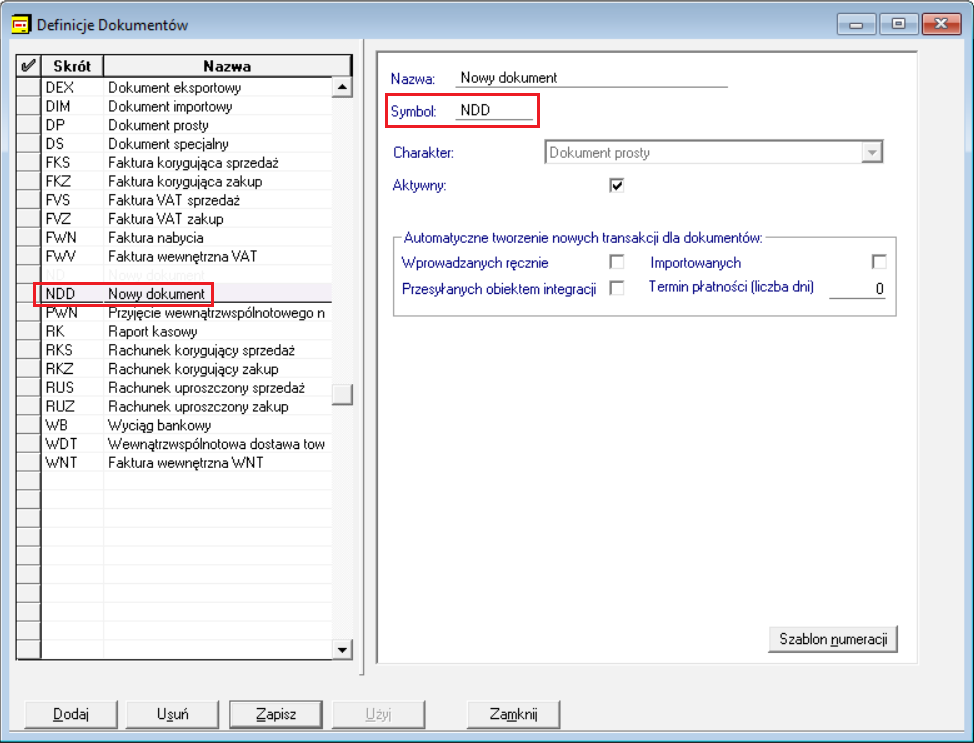The height and width of the screenshot is (743, 974).
Task: Enable Przesyłanych obiektem integracji checkbox
Action: 617,288
